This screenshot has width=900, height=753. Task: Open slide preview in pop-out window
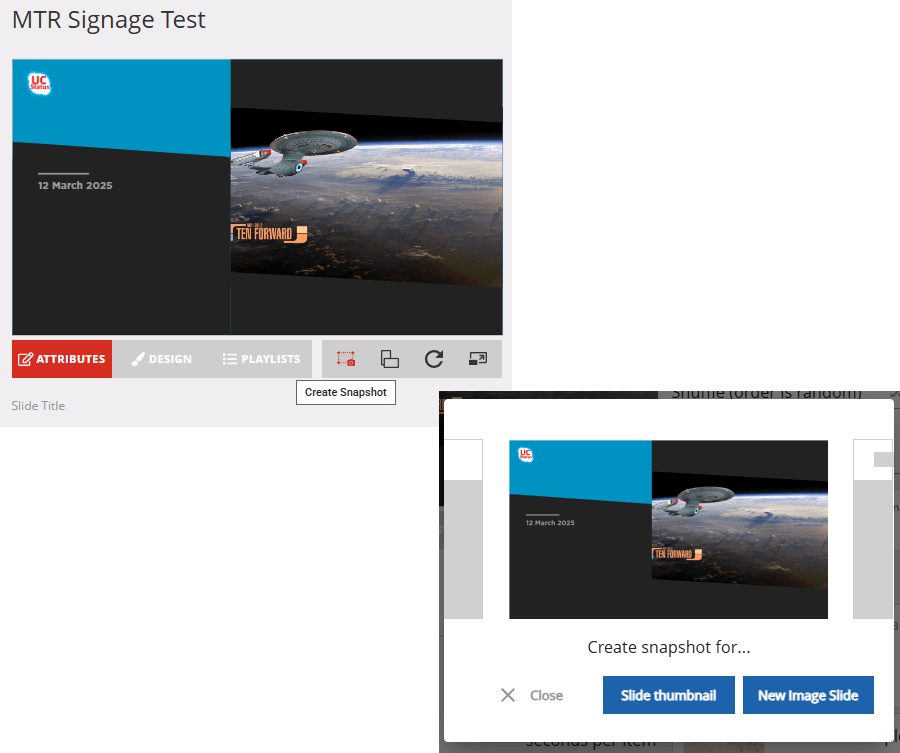coord(477,359)
